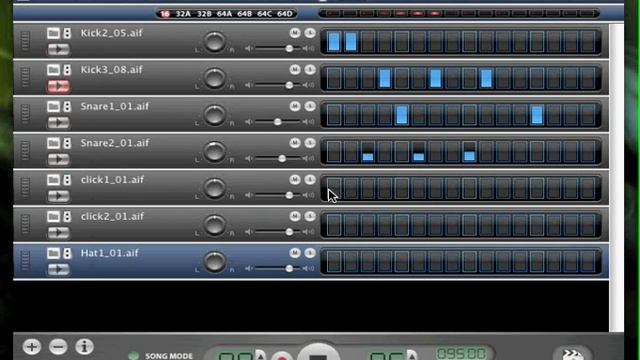Click drag handle of Kick3_08.aif track
This screenshot has width=640, height=360.
[25, 77]
